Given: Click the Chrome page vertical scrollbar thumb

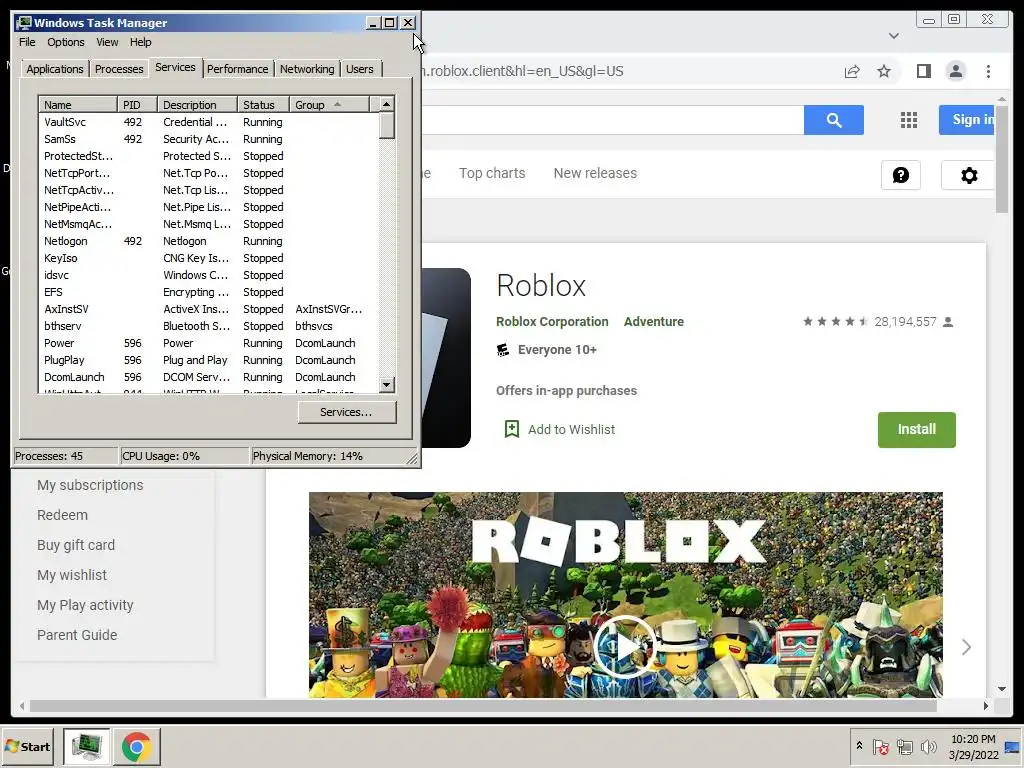Looking at the screenshot, I should pyautogui.click(x=1002, y=158).
